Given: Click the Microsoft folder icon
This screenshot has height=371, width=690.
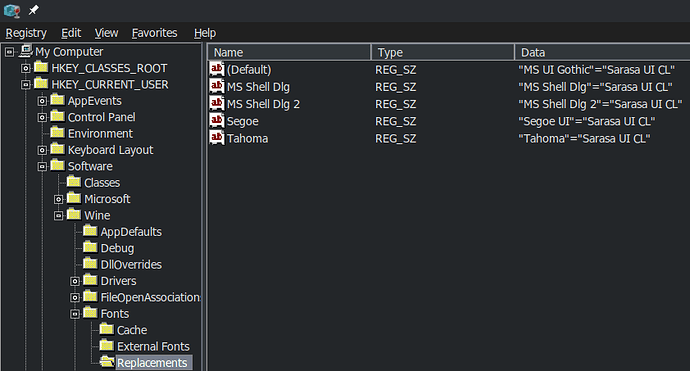Looking at the screenshot, I should click(74, 198).
